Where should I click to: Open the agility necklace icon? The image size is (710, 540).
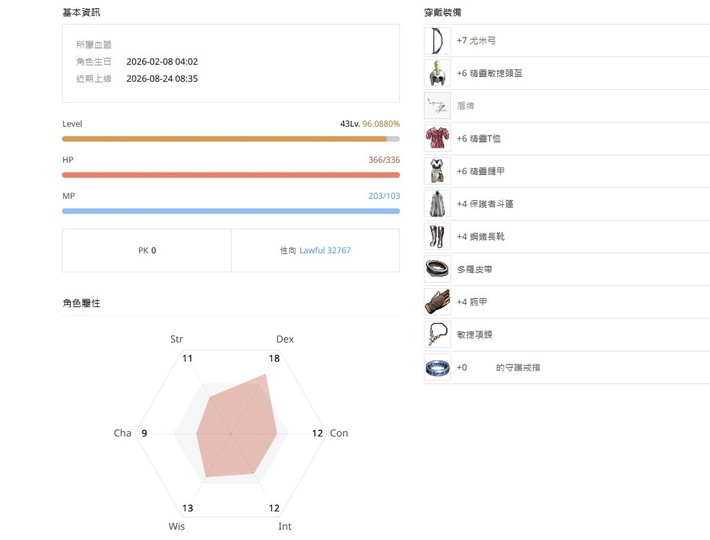(x=437, y=335)
